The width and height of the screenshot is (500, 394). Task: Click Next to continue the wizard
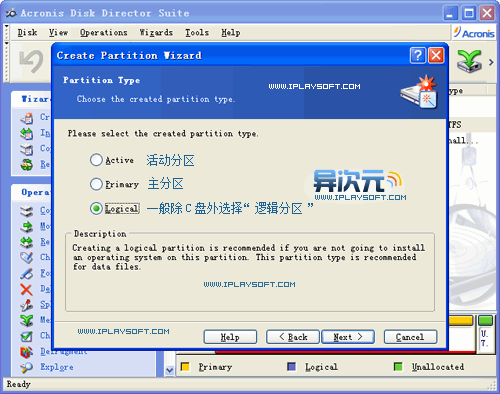tap(348, 337)
